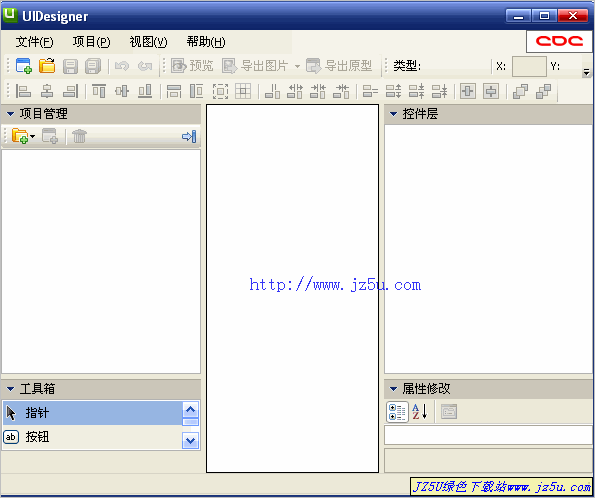Image resolution: width=595 pixels, height=498 pixels.
Task: Click the 导出原型 export prototype button
Action: click(x=339, y=66)
